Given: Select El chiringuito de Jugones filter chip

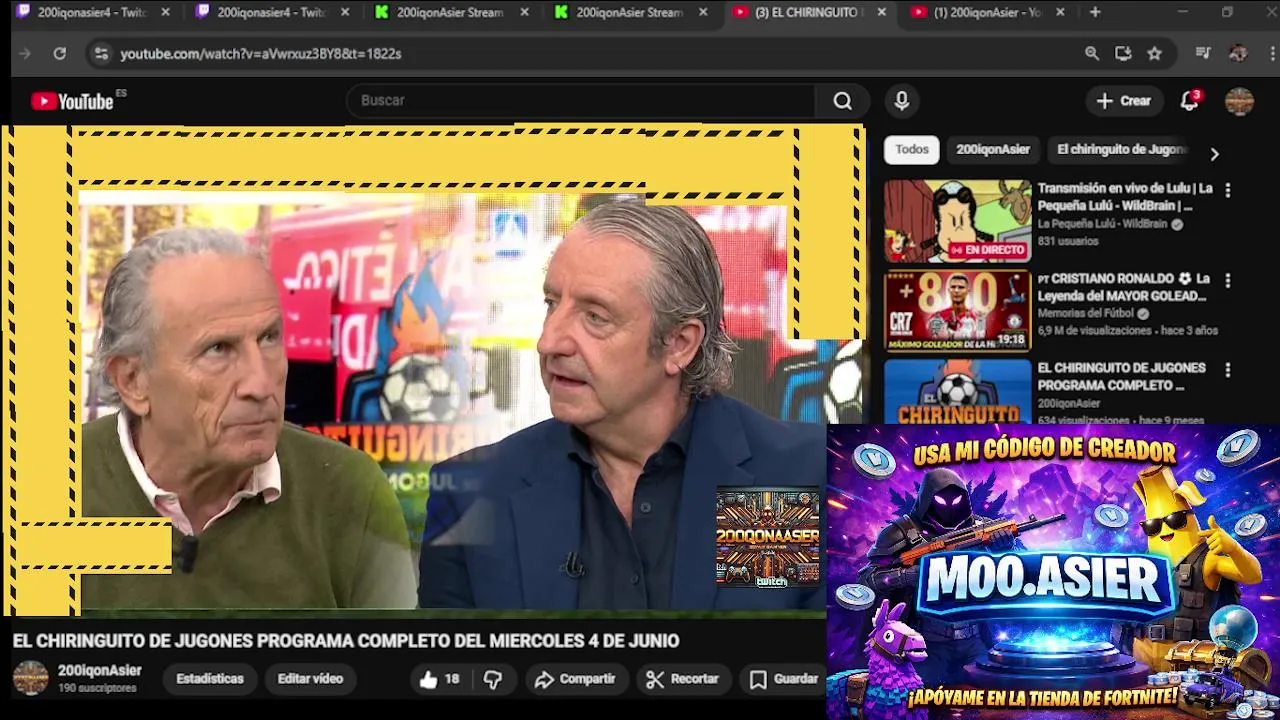Looking at the screenshot, I should click(x=1121, y=150).
